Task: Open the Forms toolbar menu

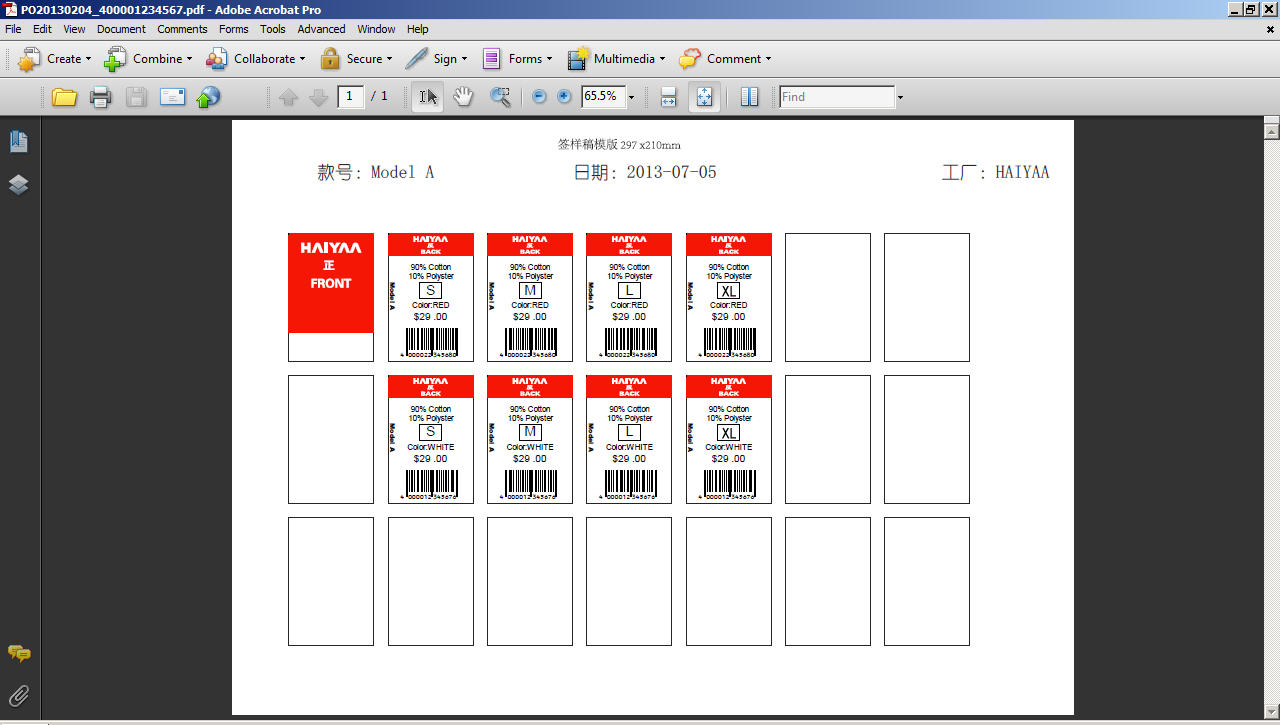Action: coord(518,59)
